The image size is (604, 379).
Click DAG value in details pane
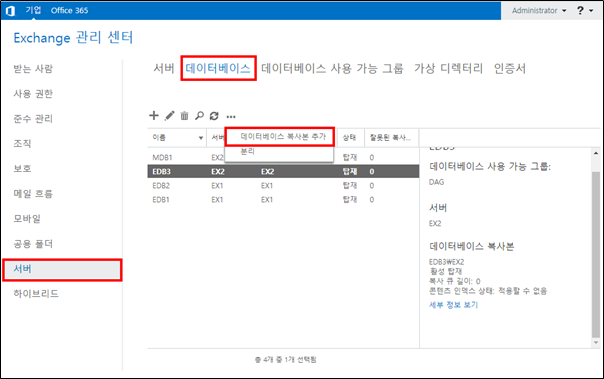[x=436, y=182]
